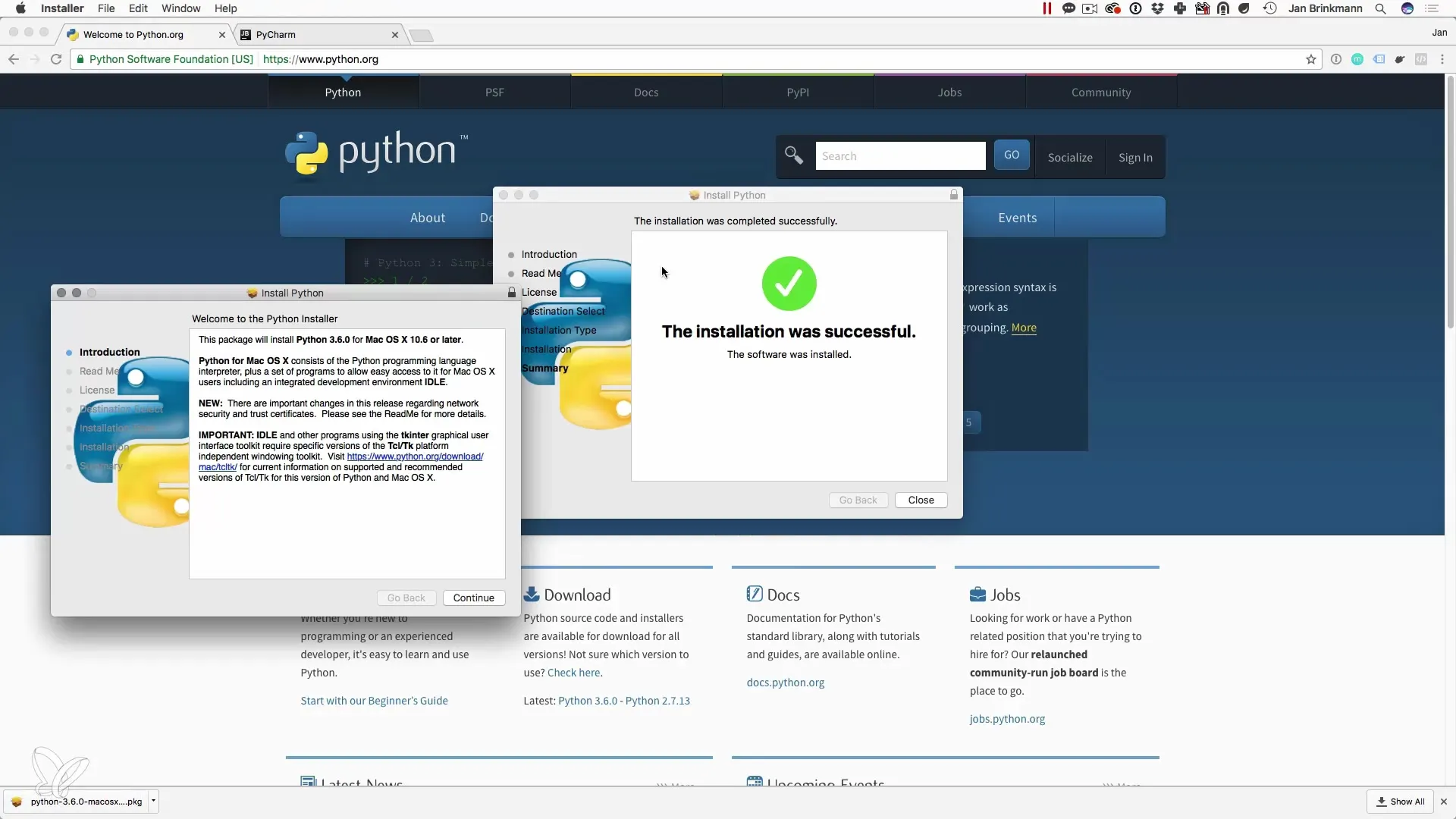Open the jobs.python.org link
This screenshot has height=819, width=1456.
pyautogui.click(x=1007, y=719)
